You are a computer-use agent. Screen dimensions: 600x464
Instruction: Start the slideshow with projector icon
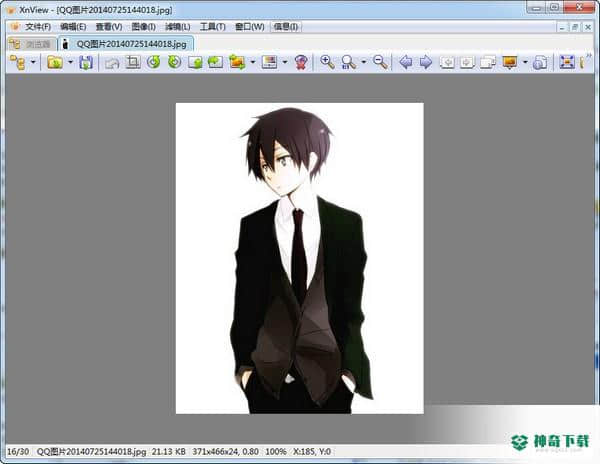tap(510, 62)
